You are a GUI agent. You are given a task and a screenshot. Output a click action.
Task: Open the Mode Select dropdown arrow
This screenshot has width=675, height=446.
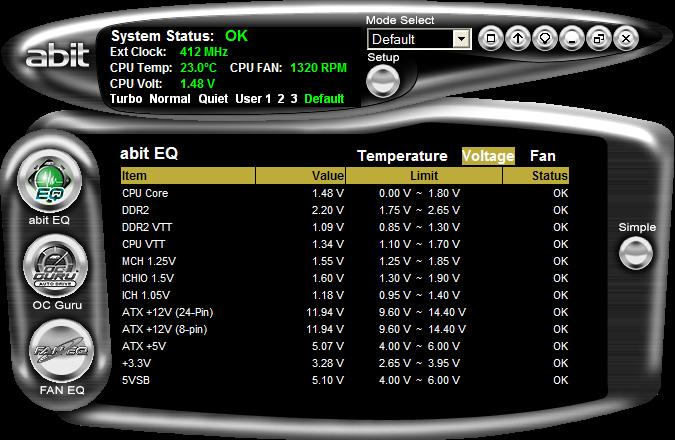[461, 39]
